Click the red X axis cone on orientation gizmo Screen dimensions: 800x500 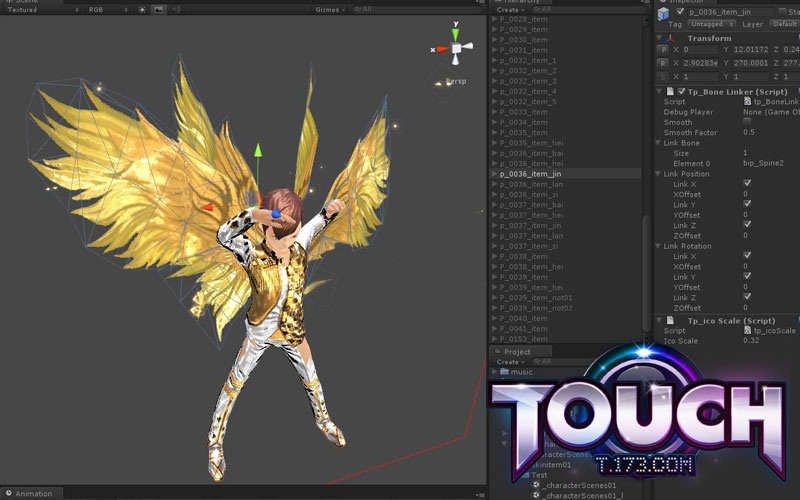coord(442,49)
